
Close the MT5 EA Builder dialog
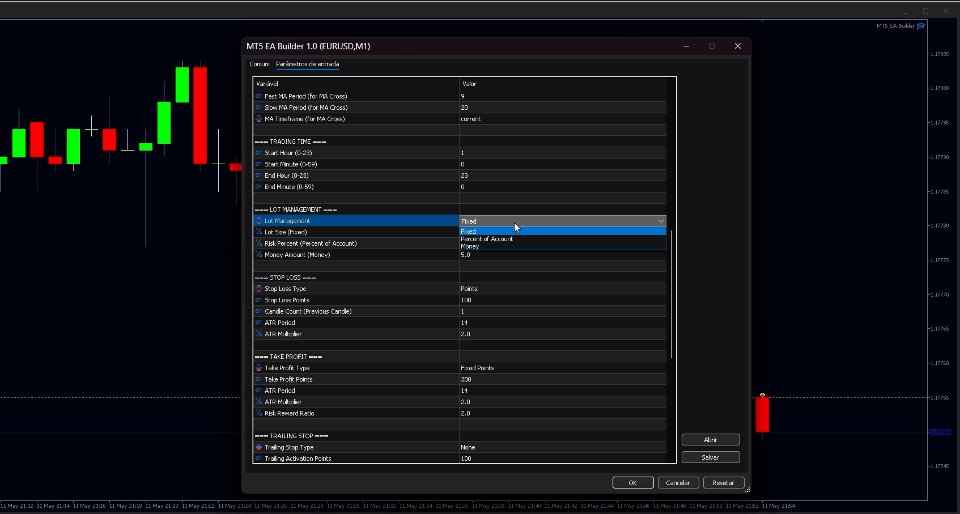[738, 47]
